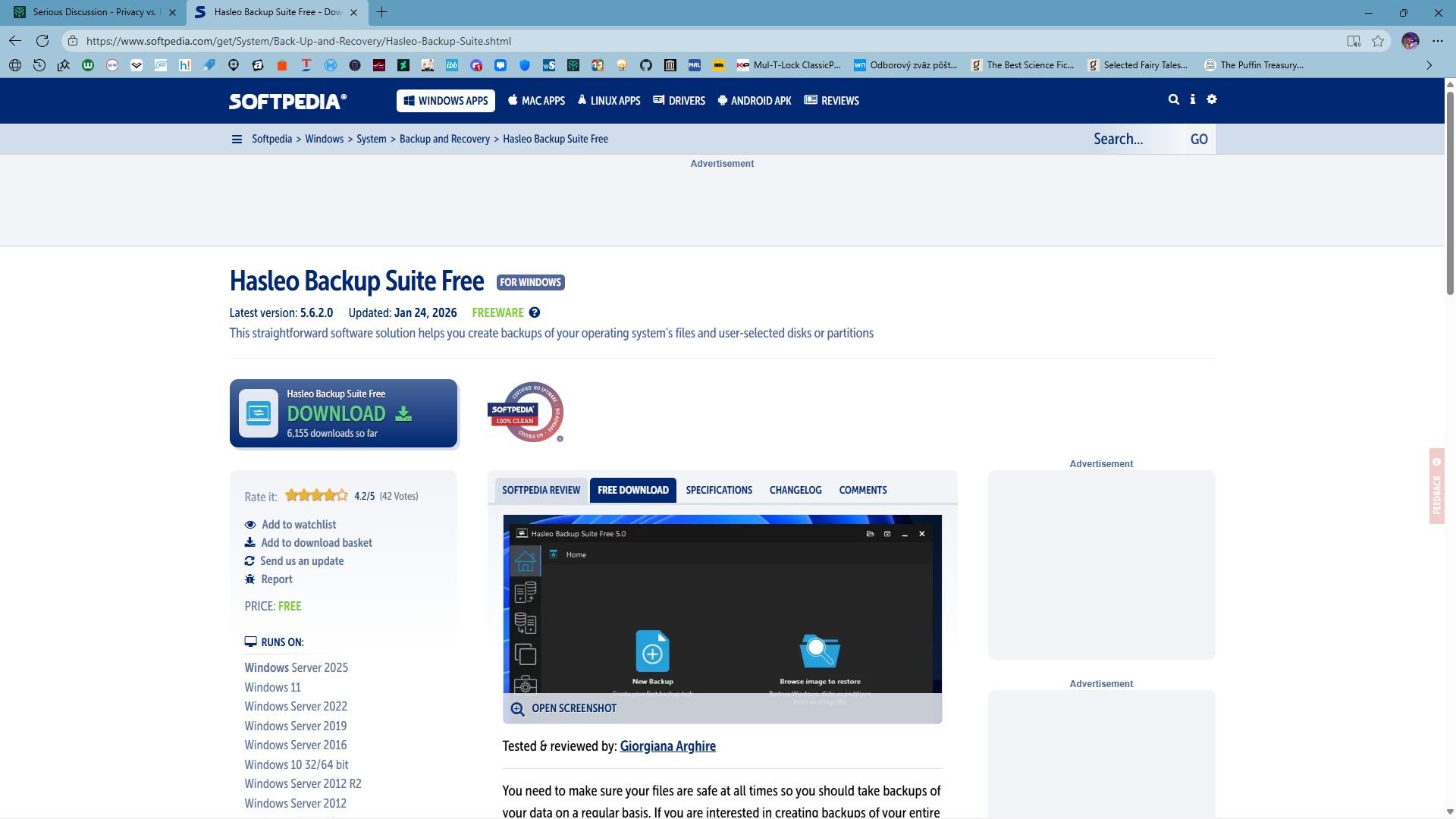Screen dimensions: 1456x819
Task: Expand the hamburger menu beside breadcrumbs
Action: (x=237, y=140)
